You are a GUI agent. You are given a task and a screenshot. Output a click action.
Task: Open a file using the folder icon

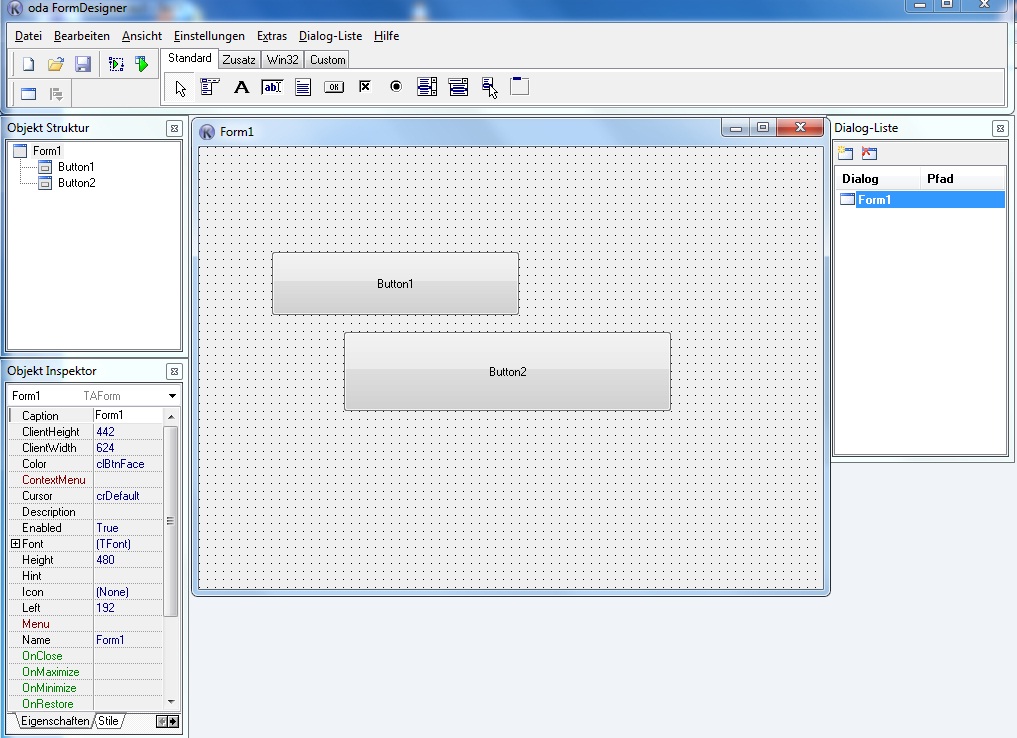click(56, 64)
